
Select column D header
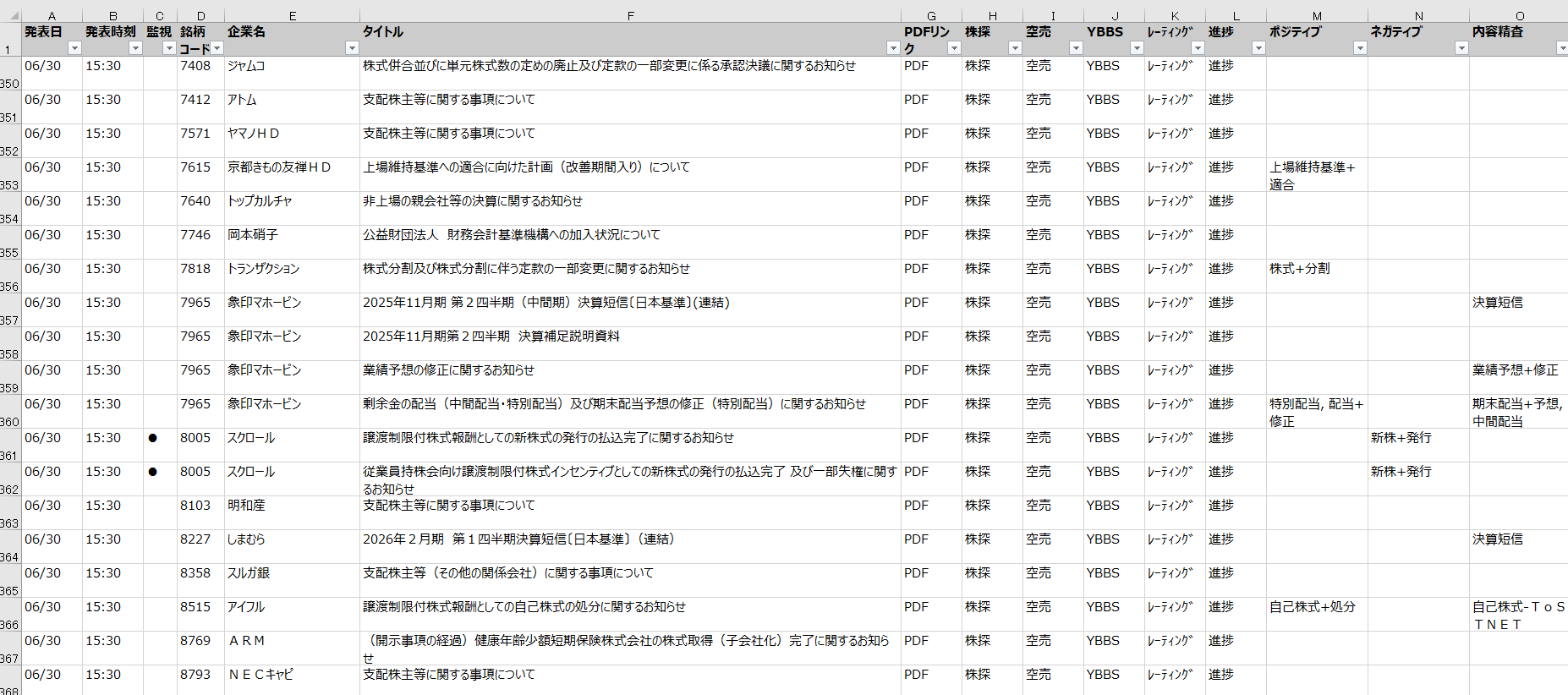click(200, 16)
